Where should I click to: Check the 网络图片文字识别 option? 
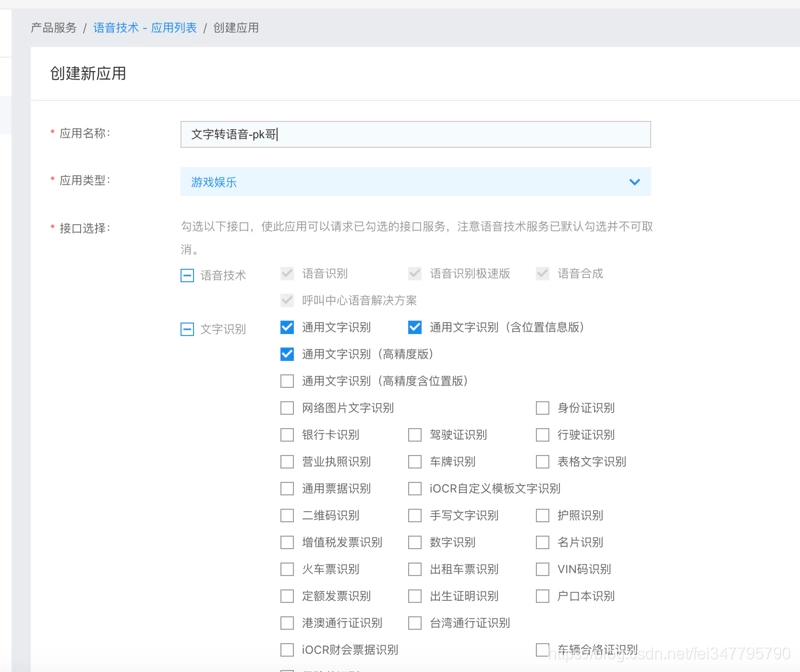click(287, 408)
